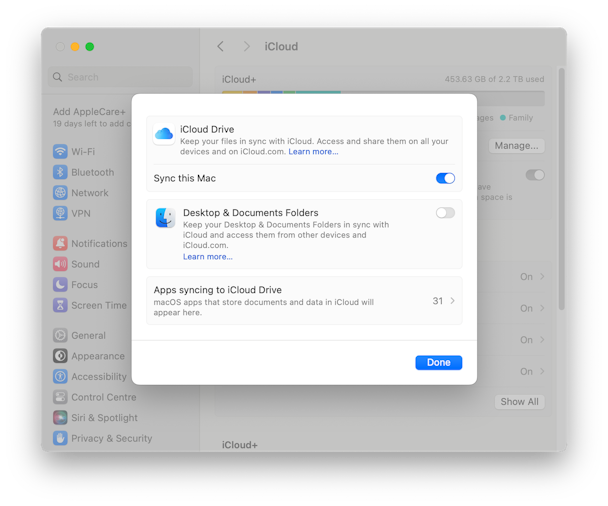
Task: Click the green zoom window button
Action: (90, 47)
